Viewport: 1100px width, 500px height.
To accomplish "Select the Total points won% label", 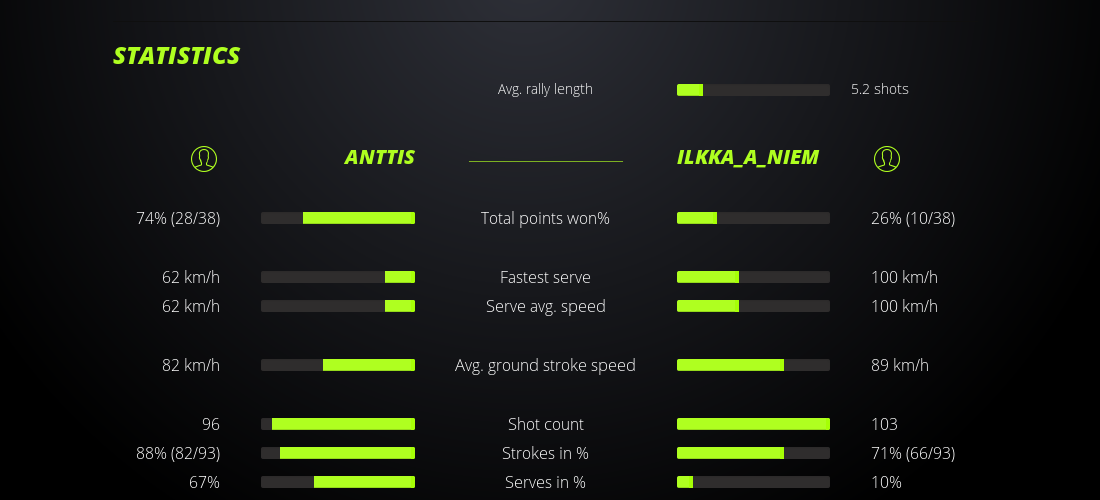I will point(545,218).
